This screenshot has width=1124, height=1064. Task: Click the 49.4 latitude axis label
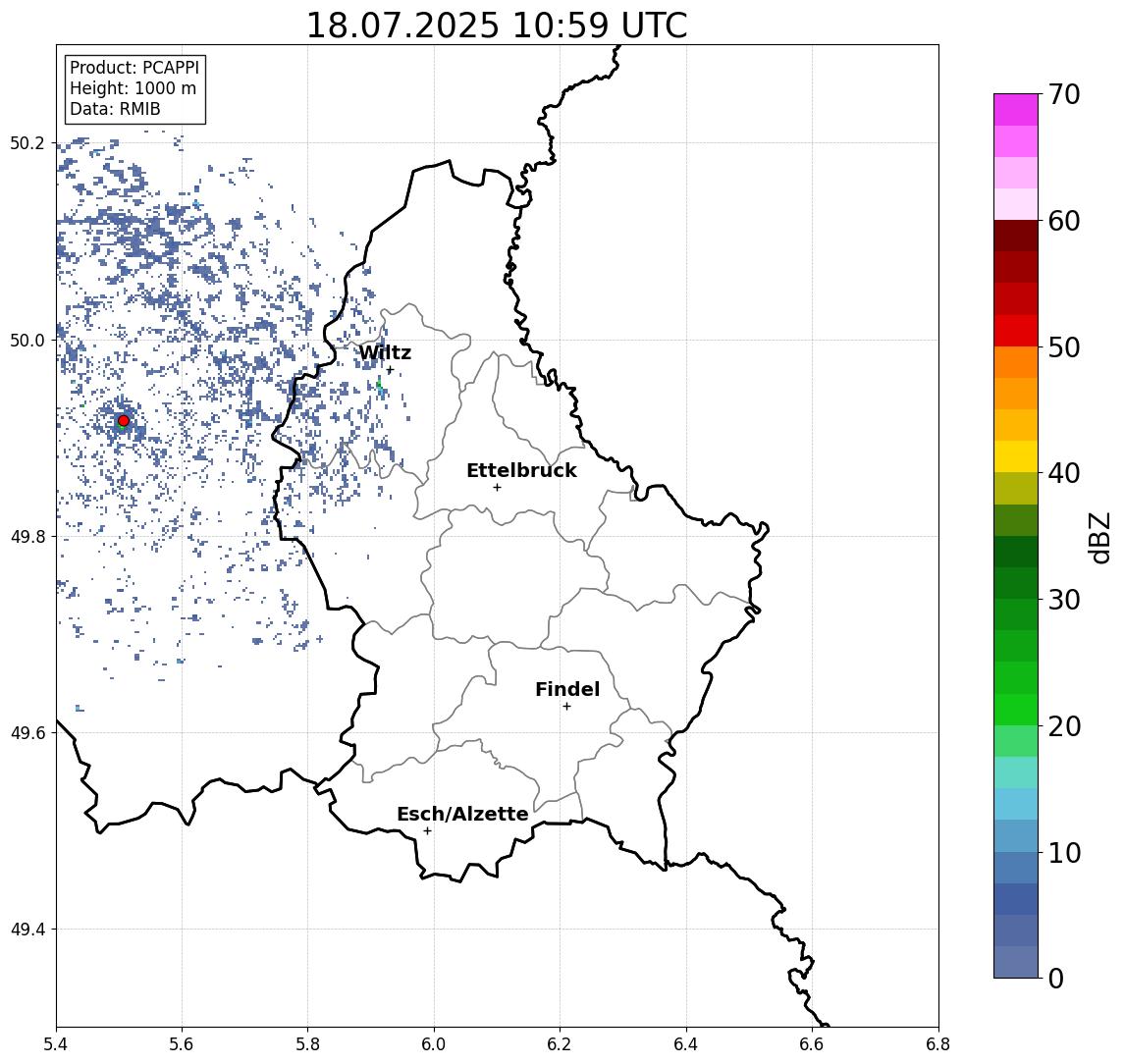pyautogui.click(x=27, y=930)
